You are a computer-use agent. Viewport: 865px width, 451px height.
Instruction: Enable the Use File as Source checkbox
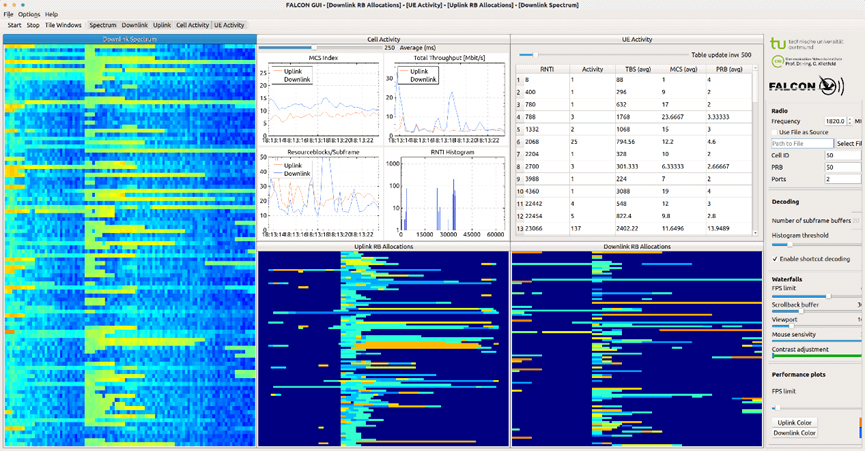pyautogui.click(x=776, y=132)
